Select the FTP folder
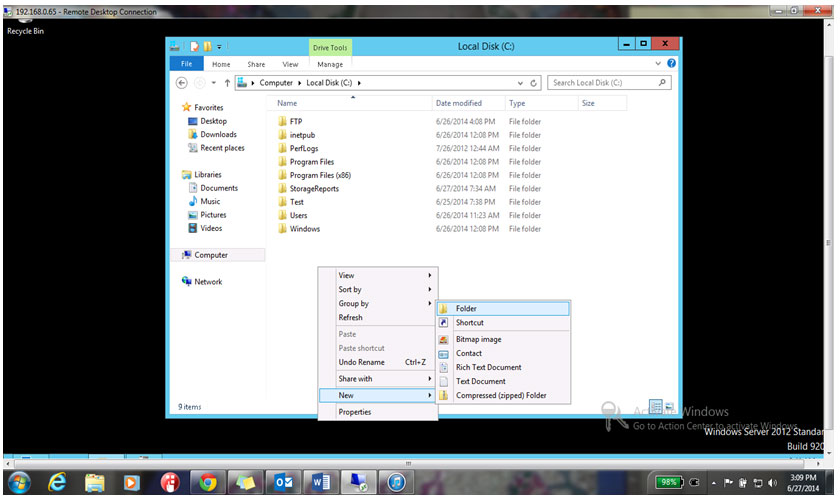 pyautogui.click(x=296, y=122)
